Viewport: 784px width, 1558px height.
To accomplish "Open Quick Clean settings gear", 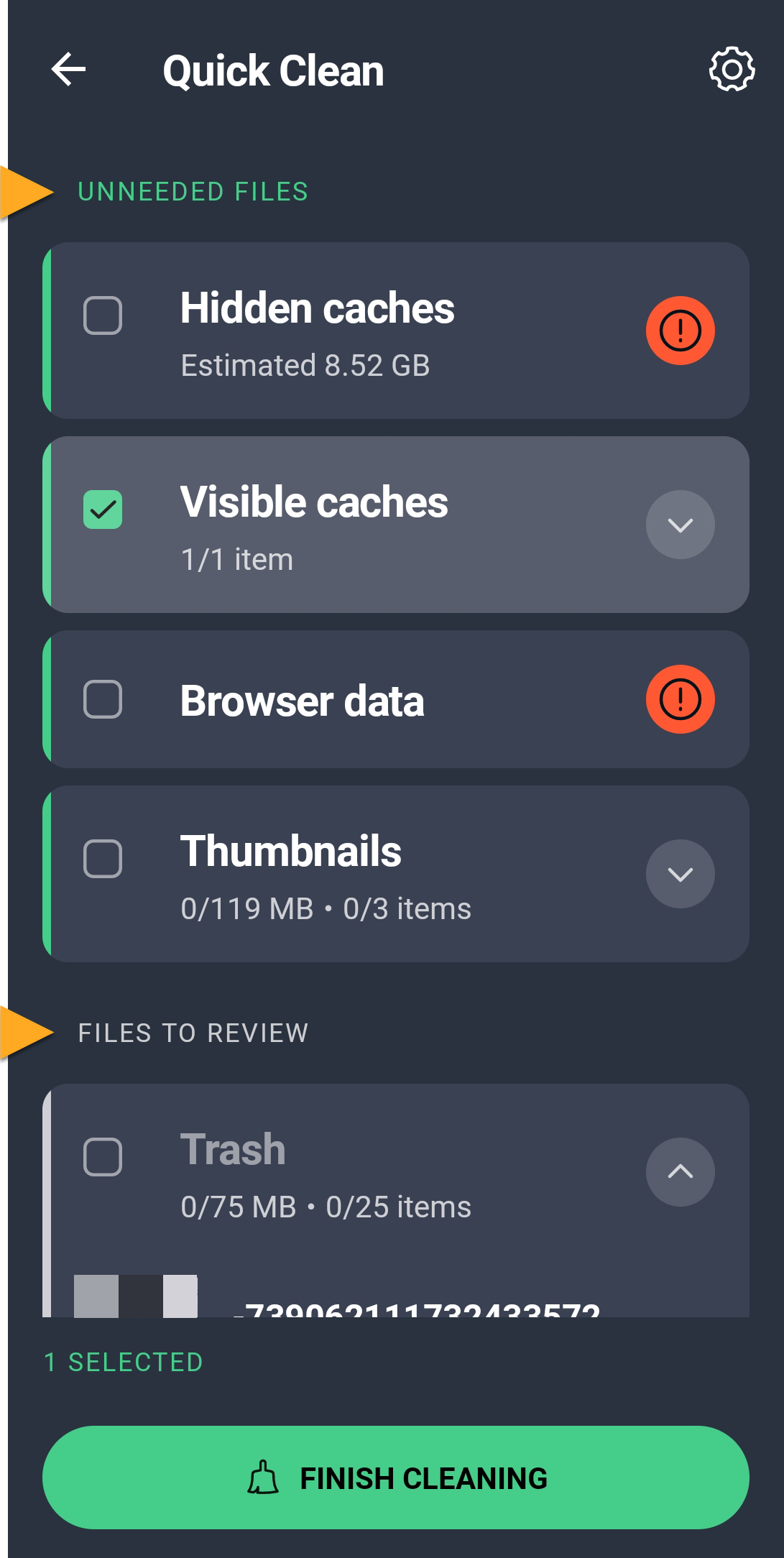I will point(732,70).
